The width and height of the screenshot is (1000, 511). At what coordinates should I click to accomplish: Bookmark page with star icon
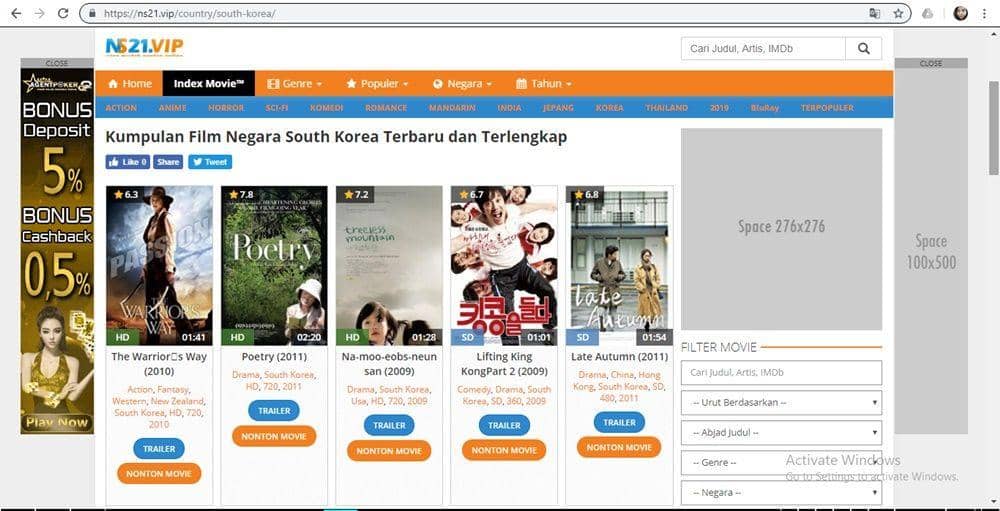point(898,14)
